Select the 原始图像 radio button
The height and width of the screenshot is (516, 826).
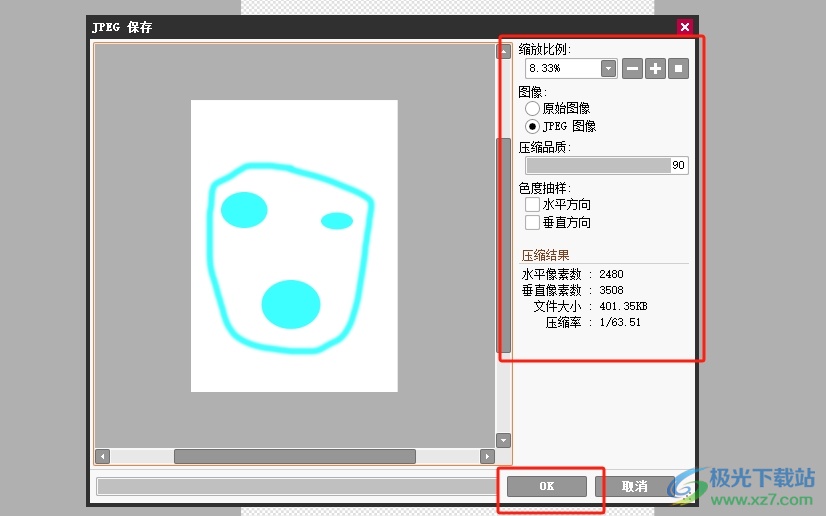click(532, 108)
